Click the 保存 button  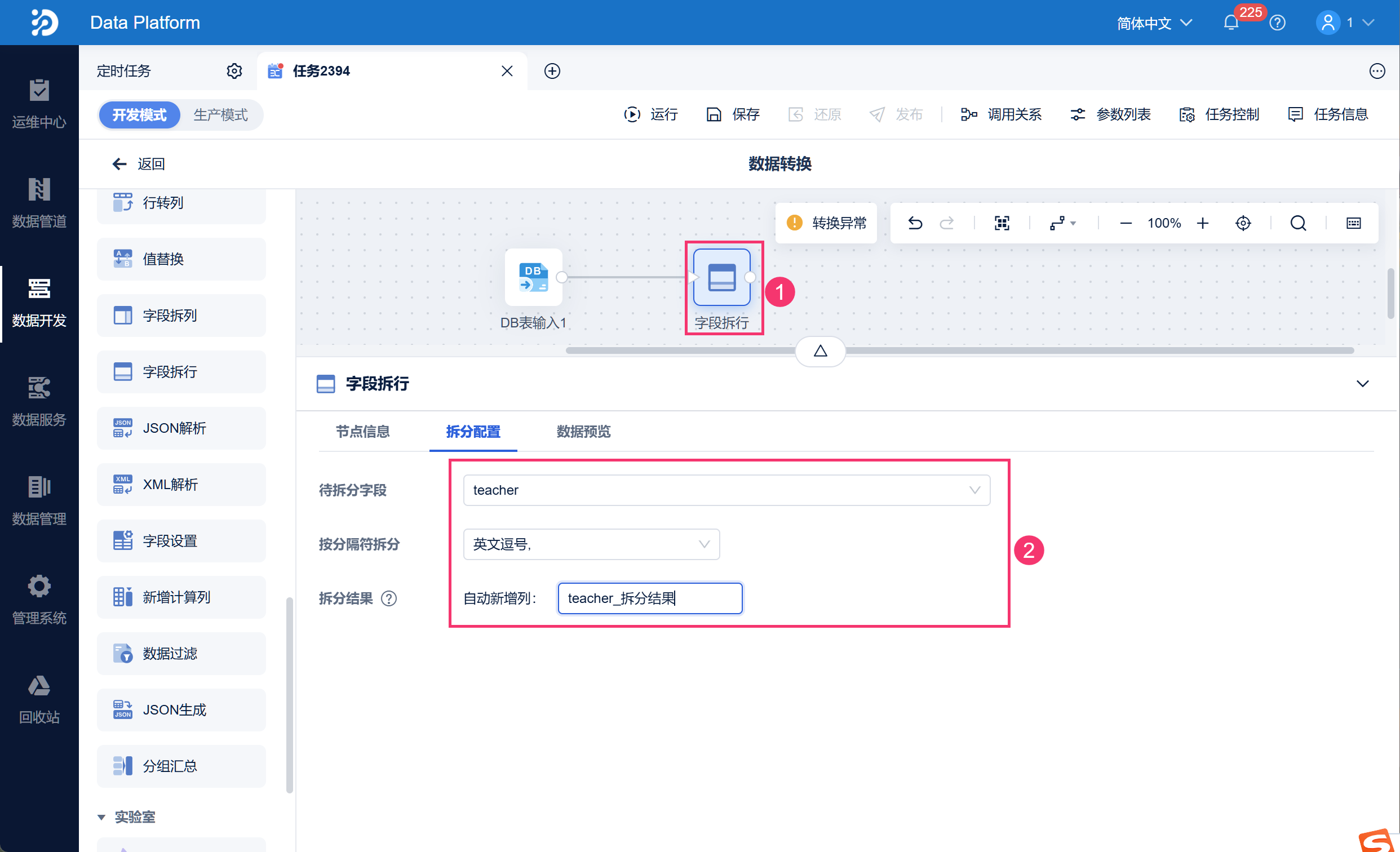pyautogui.click(x=733, y=114)
